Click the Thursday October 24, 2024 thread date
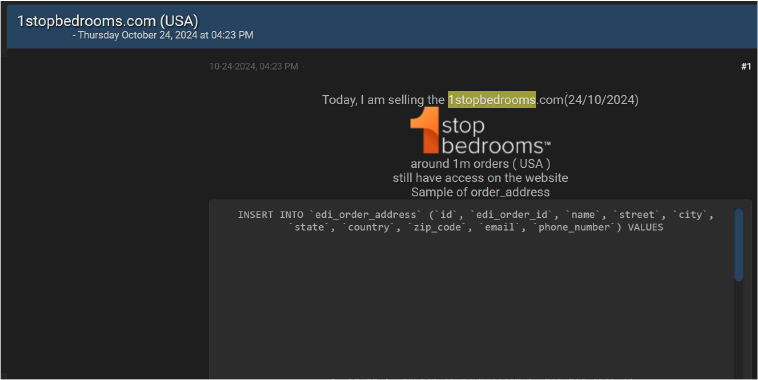 pyautogui.click(x=166, y=35)
